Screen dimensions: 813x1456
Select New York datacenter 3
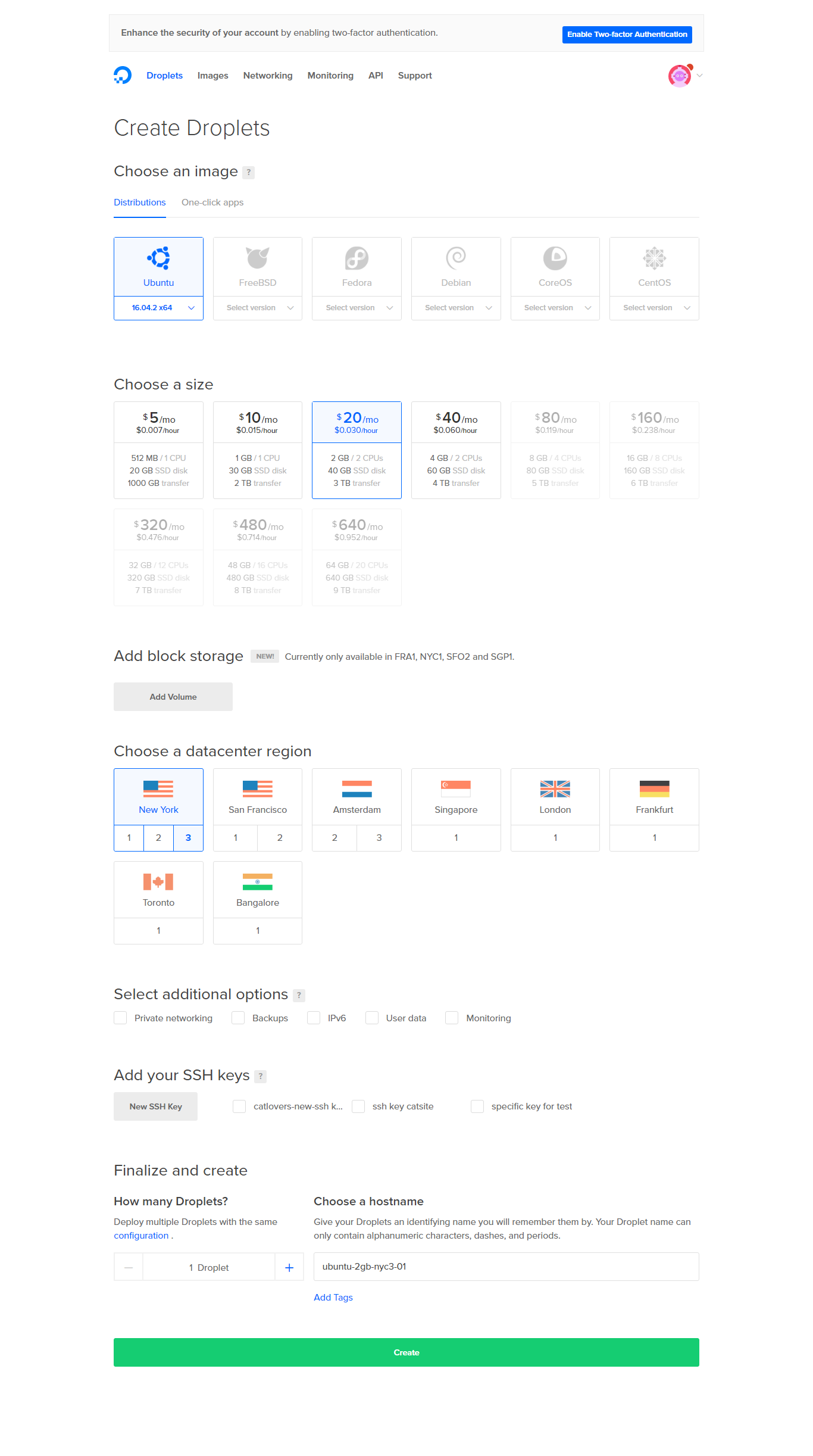coord(188,838)
